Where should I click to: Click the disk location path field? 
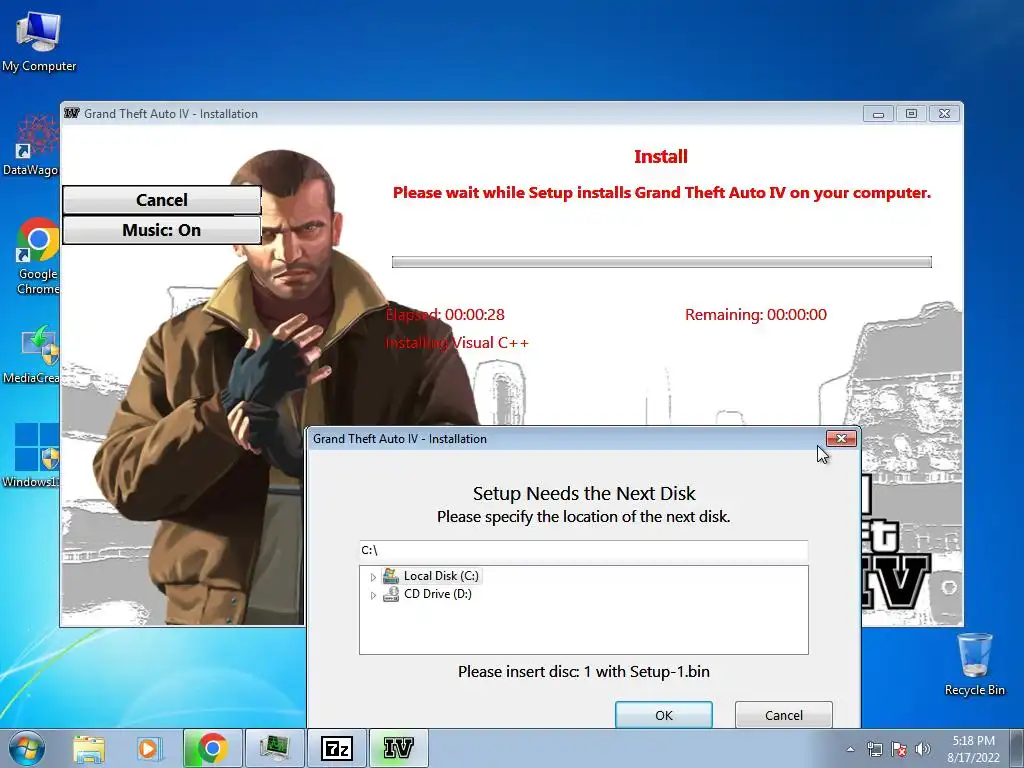click(584, 551)
